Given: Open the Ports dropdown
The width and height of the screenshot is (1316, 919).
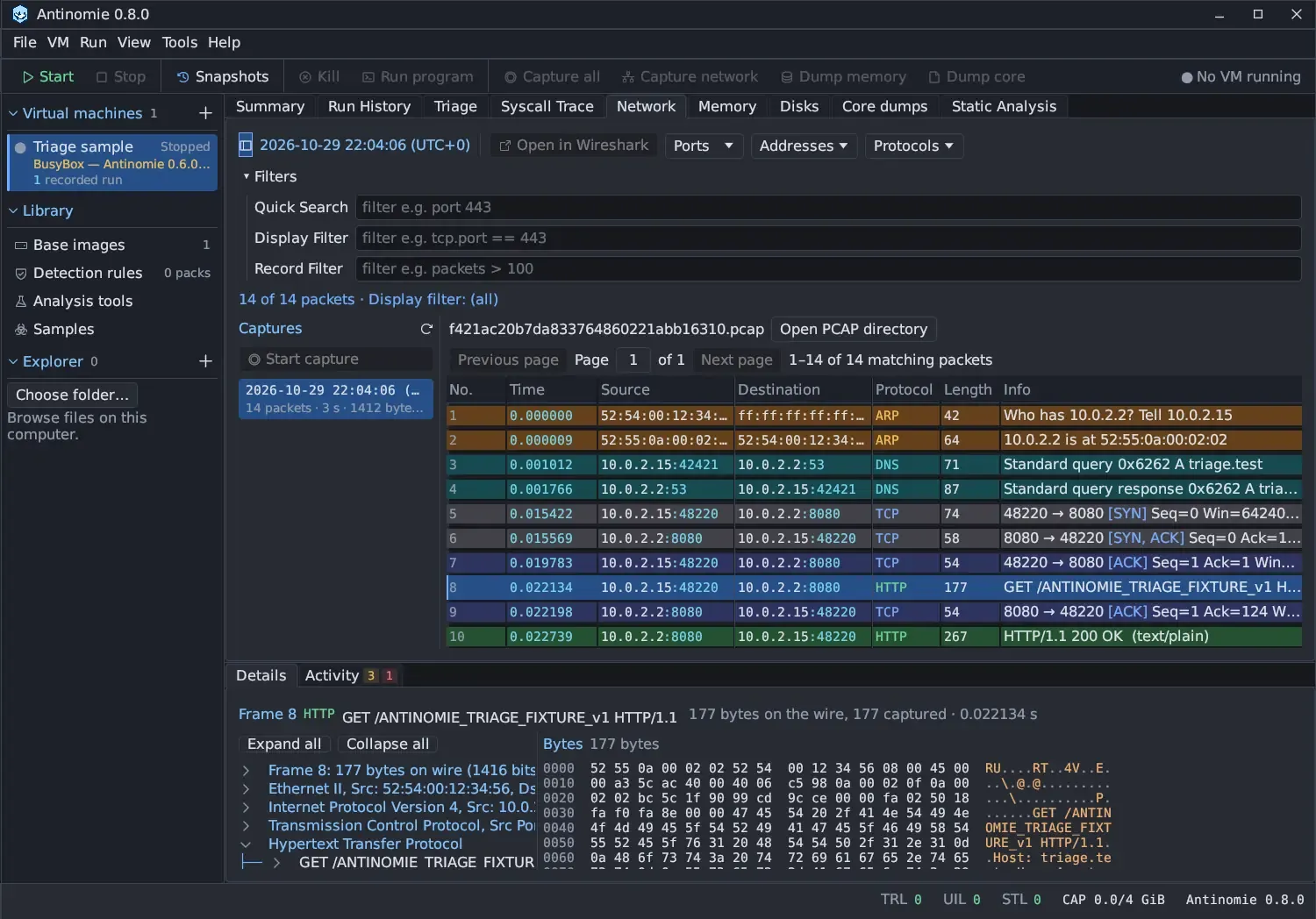Looking at the screenshot, I should click(704, 146).
